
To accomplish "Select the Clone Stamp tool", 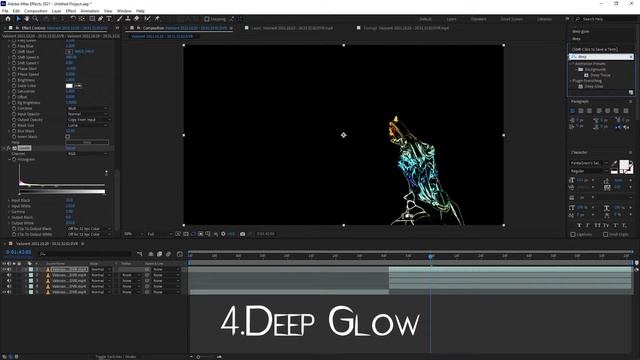I will tap(128, 19).
